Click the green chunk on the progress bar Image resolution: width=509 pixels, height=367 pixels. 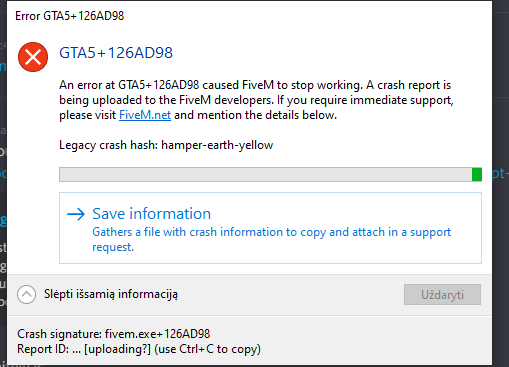pos(477,175)
